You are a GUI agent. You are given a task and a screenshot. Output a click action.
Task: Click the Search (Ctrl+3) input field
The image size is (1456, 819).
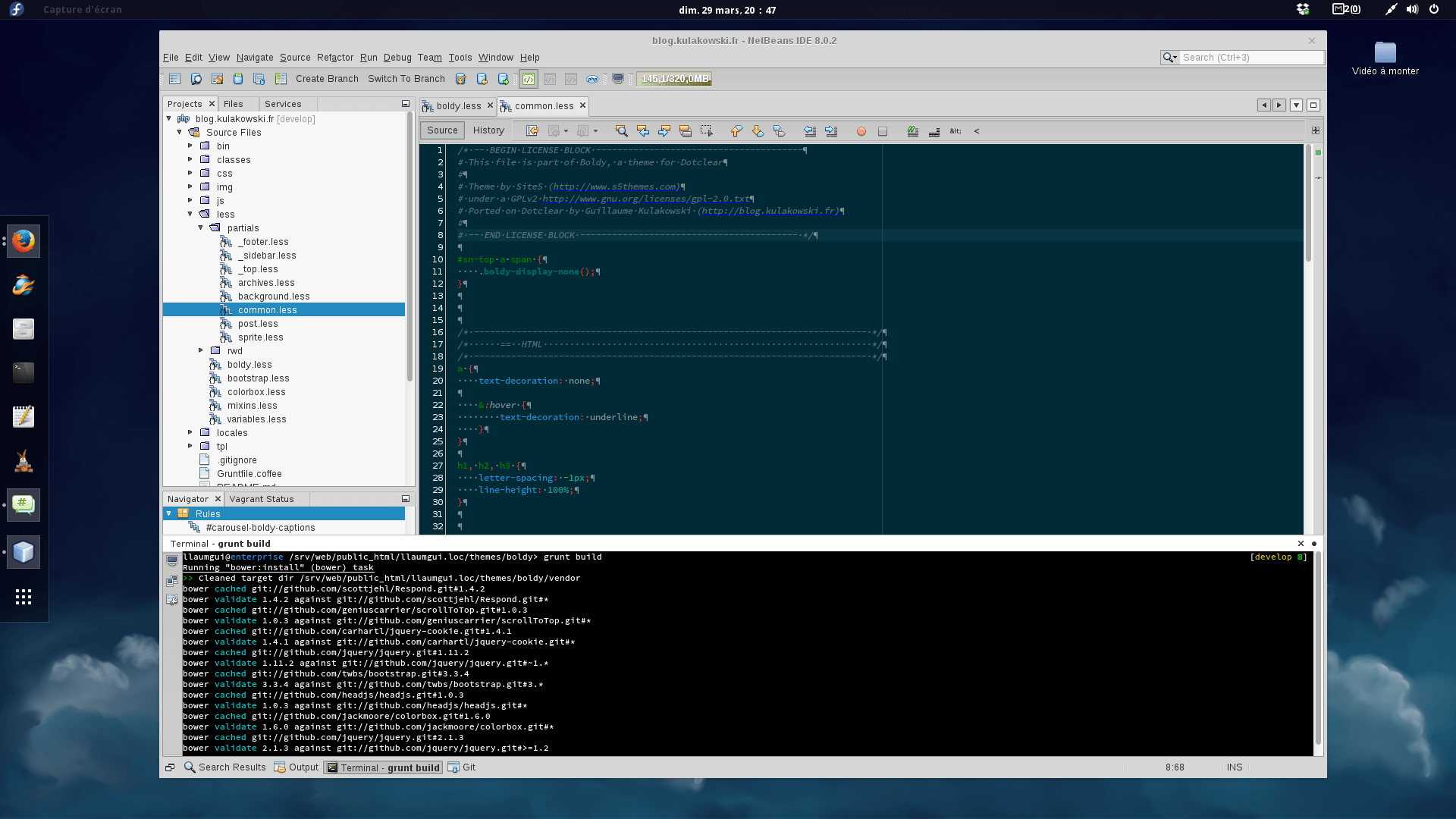coord(1250,58)
